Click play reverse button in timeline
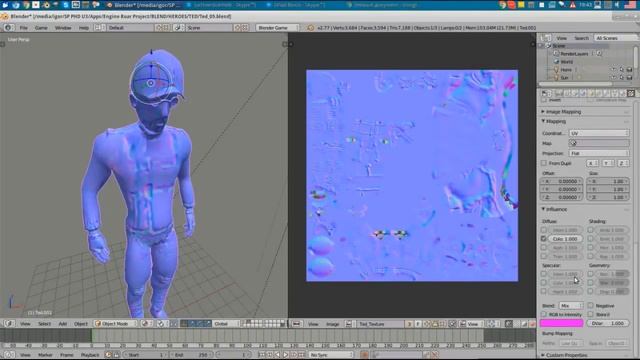Viewport: 640px width, 360px height. point(278,355)
